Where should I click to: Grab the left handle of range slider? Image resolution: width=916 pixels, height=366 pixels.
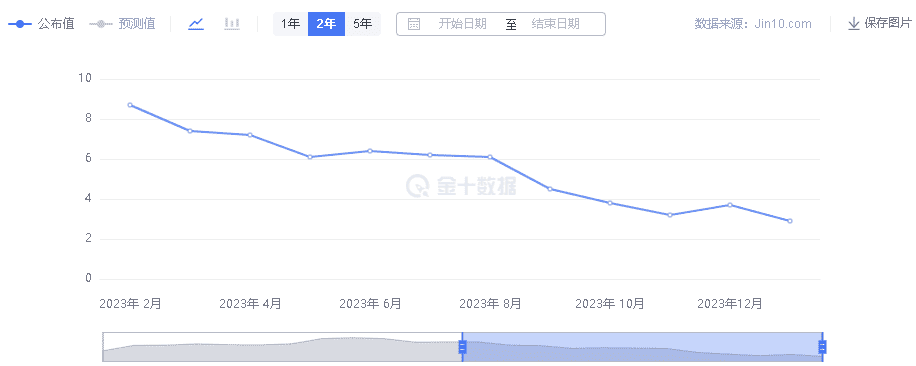[x=463, y=347]
